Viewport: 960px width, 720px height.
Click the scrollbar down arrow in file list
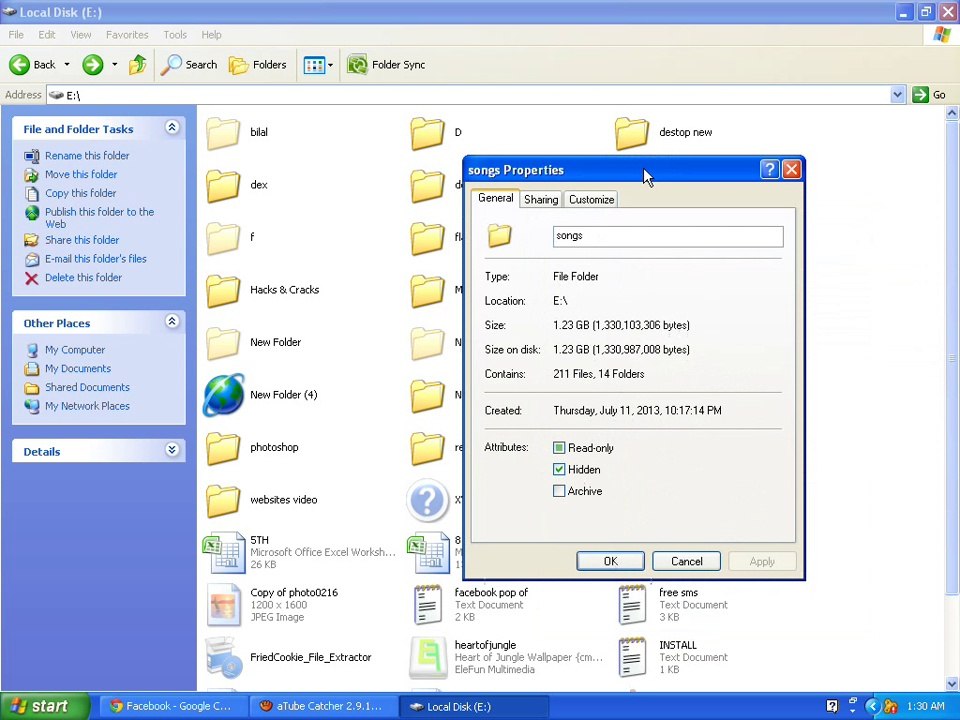952,683
